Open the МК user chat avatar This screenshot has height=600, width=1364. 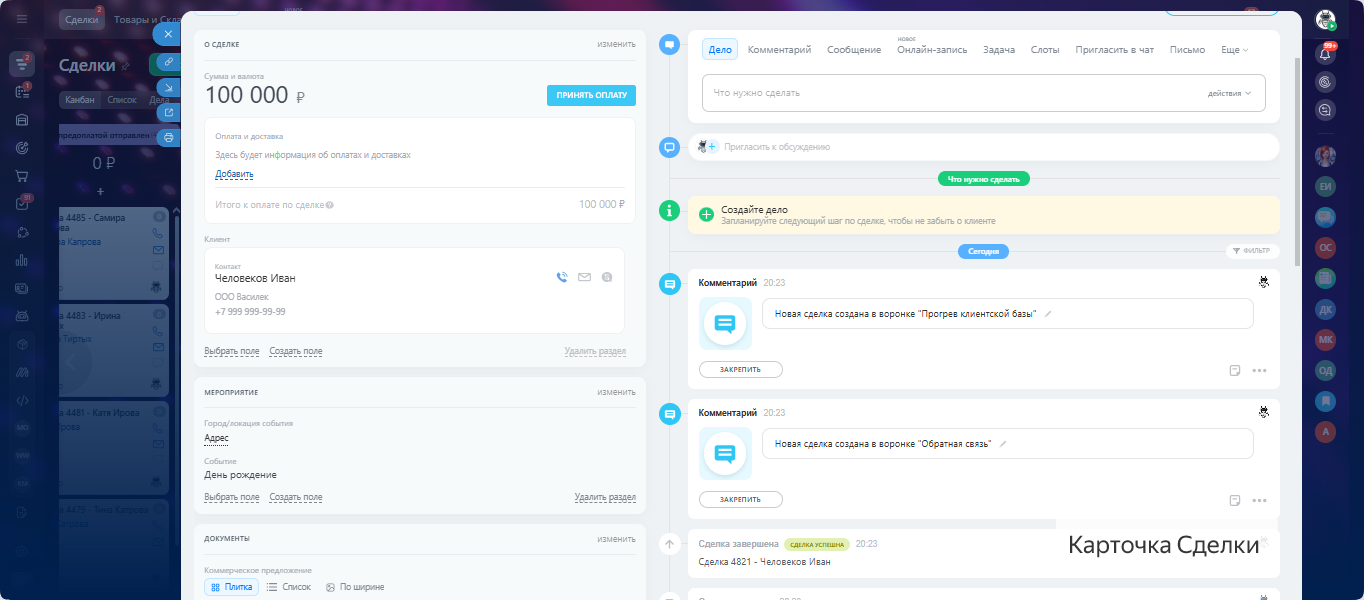(1325, 339)
